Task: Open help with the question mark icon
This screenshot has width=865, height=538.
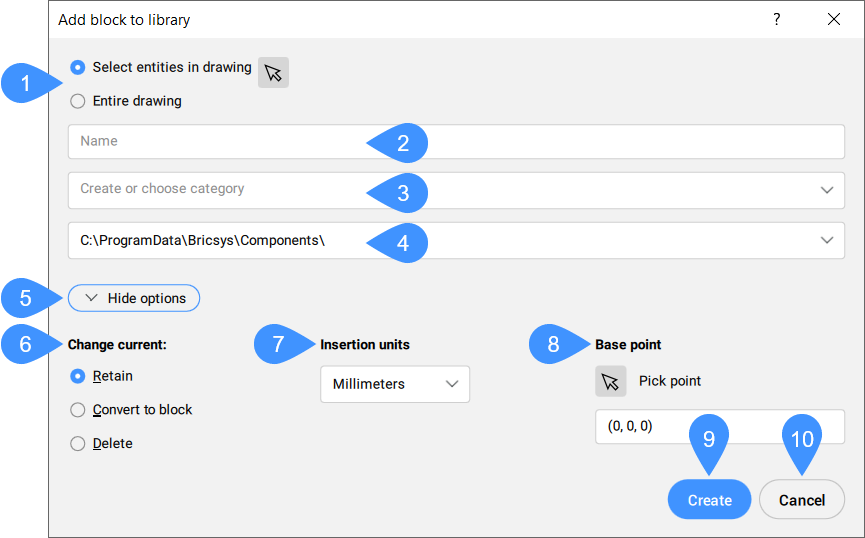Action: (x=777, y=19)
